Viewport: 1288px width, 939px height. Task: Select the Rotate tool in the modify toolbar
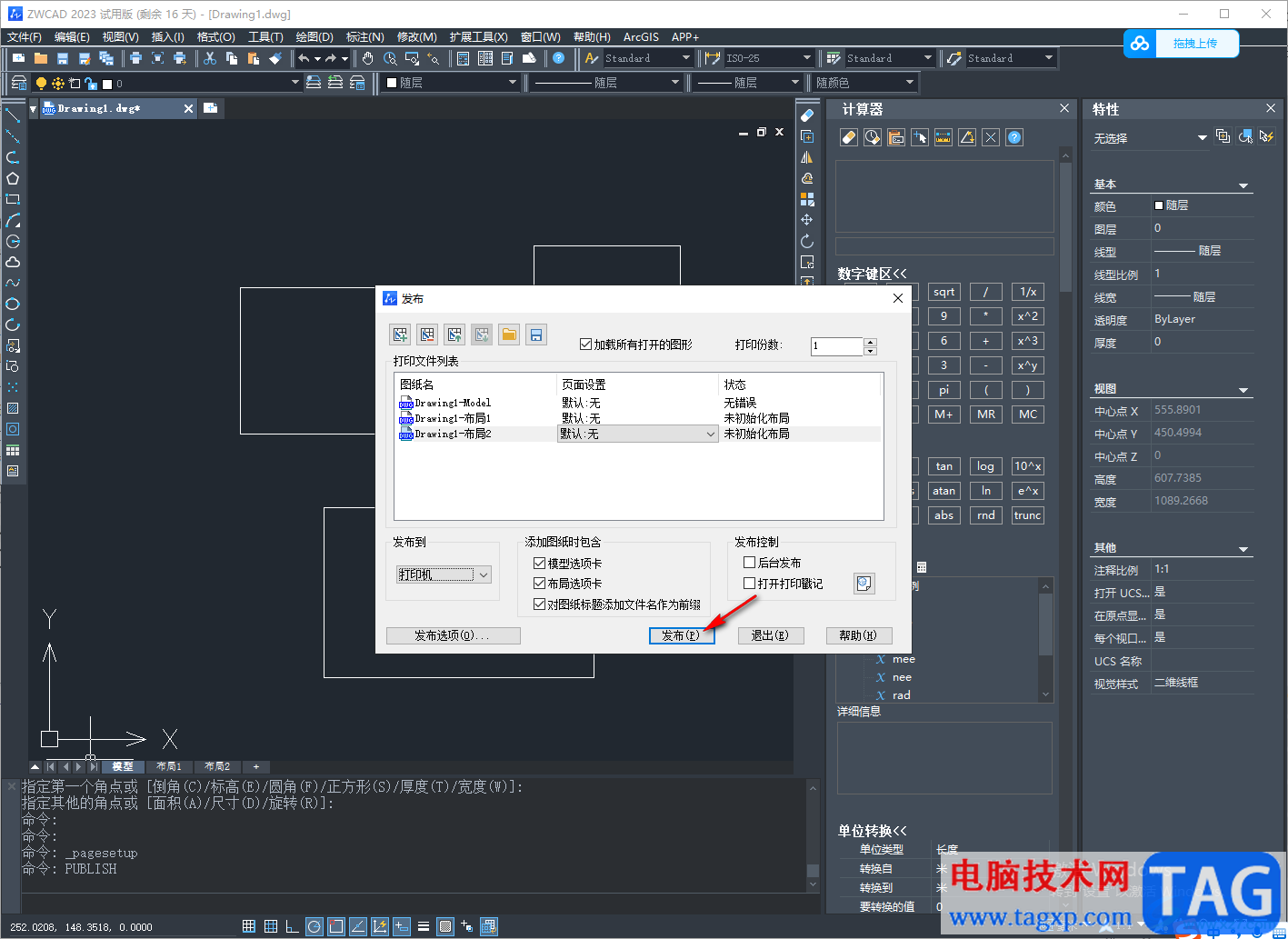pyautogui.click(x=807, y=241)
